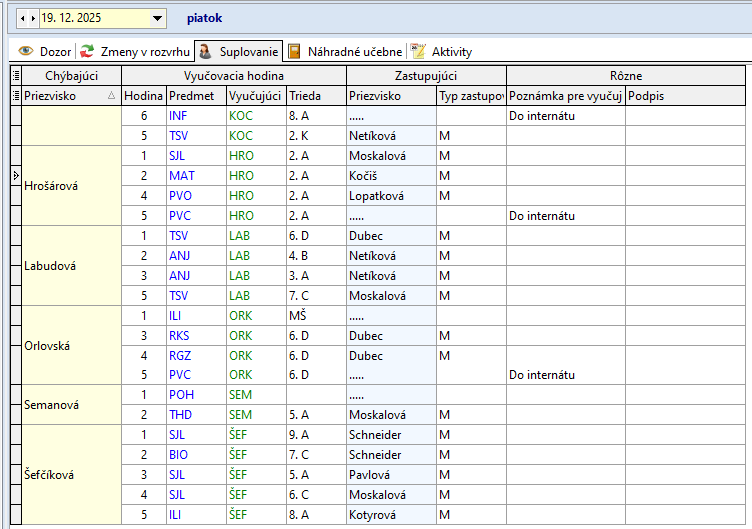Sort by the Priezvisko column sort triangle

pos(111,96)
